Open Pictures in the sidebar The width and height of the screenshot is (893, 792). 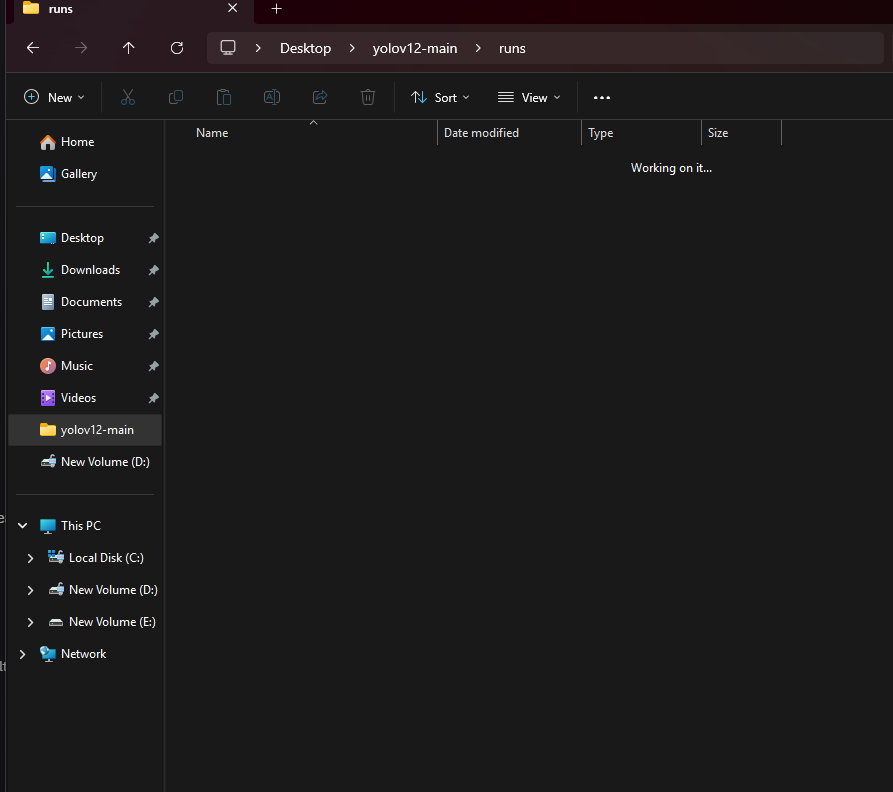point(85,334)
